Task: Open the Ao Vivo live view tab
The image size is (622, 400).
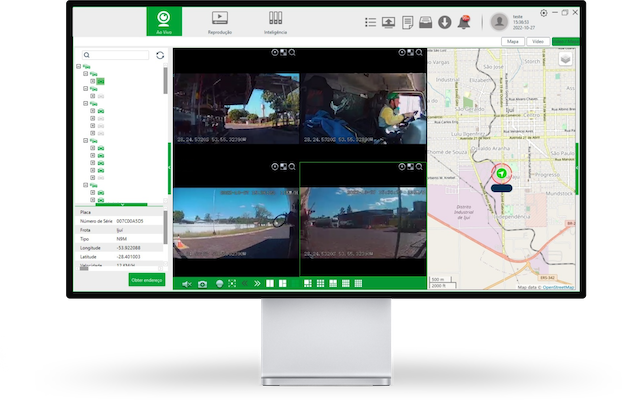Action: coord(164,21)
